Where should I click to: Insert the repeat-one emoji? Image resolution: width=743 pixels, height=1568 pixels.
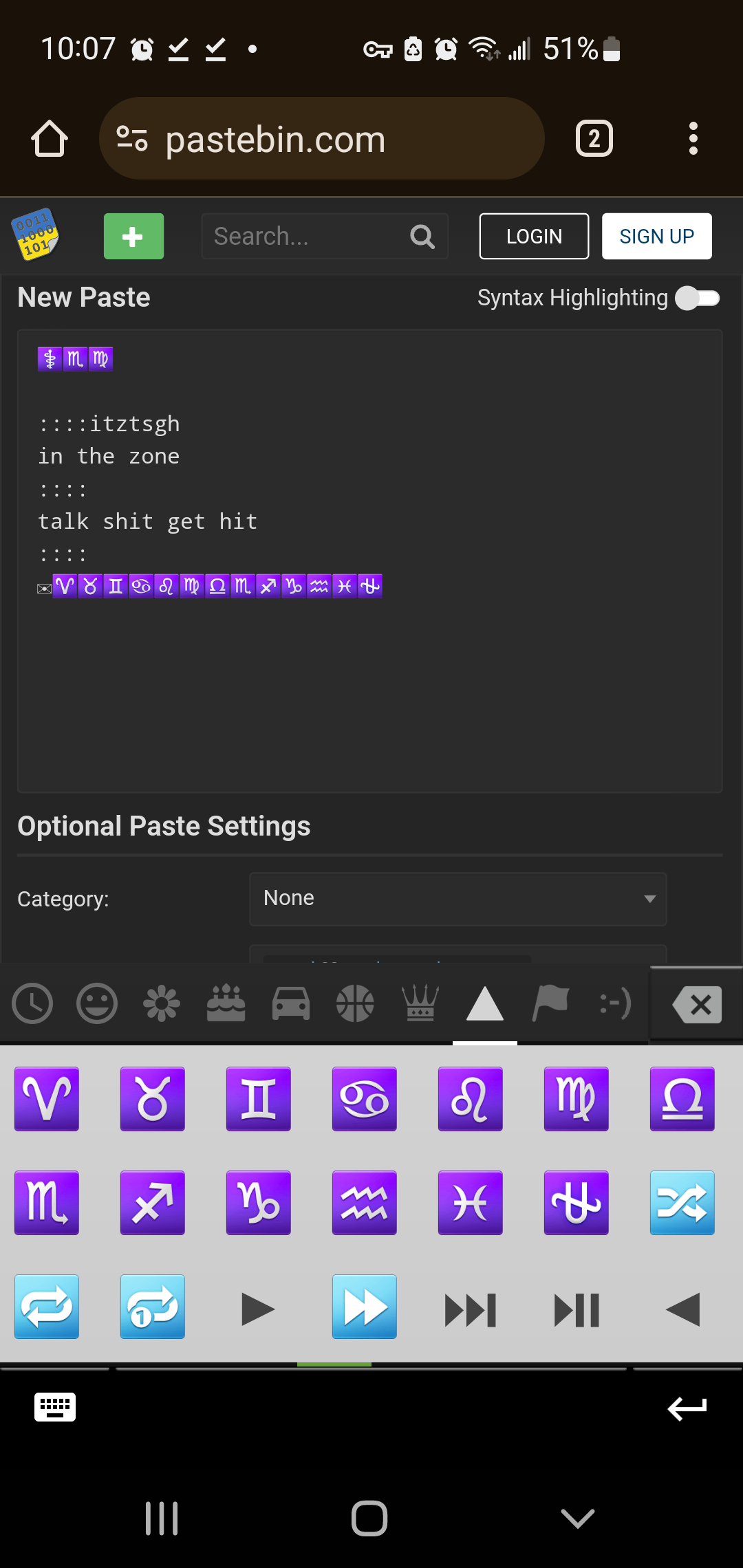pos(153,1307)
